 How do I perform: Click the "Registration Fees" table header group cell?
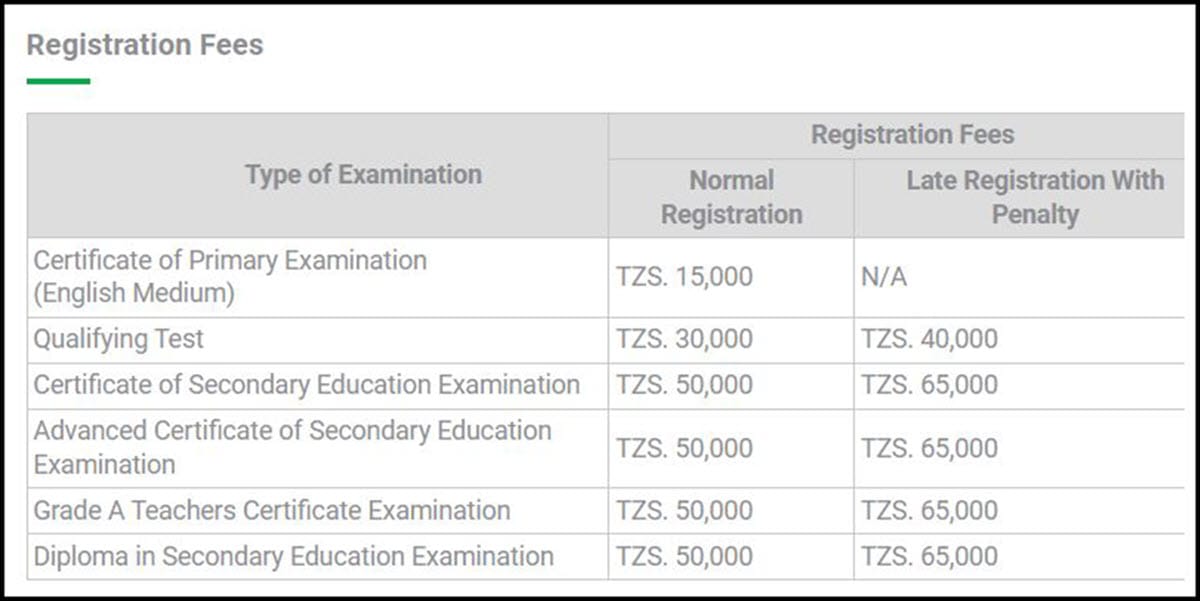912,135
